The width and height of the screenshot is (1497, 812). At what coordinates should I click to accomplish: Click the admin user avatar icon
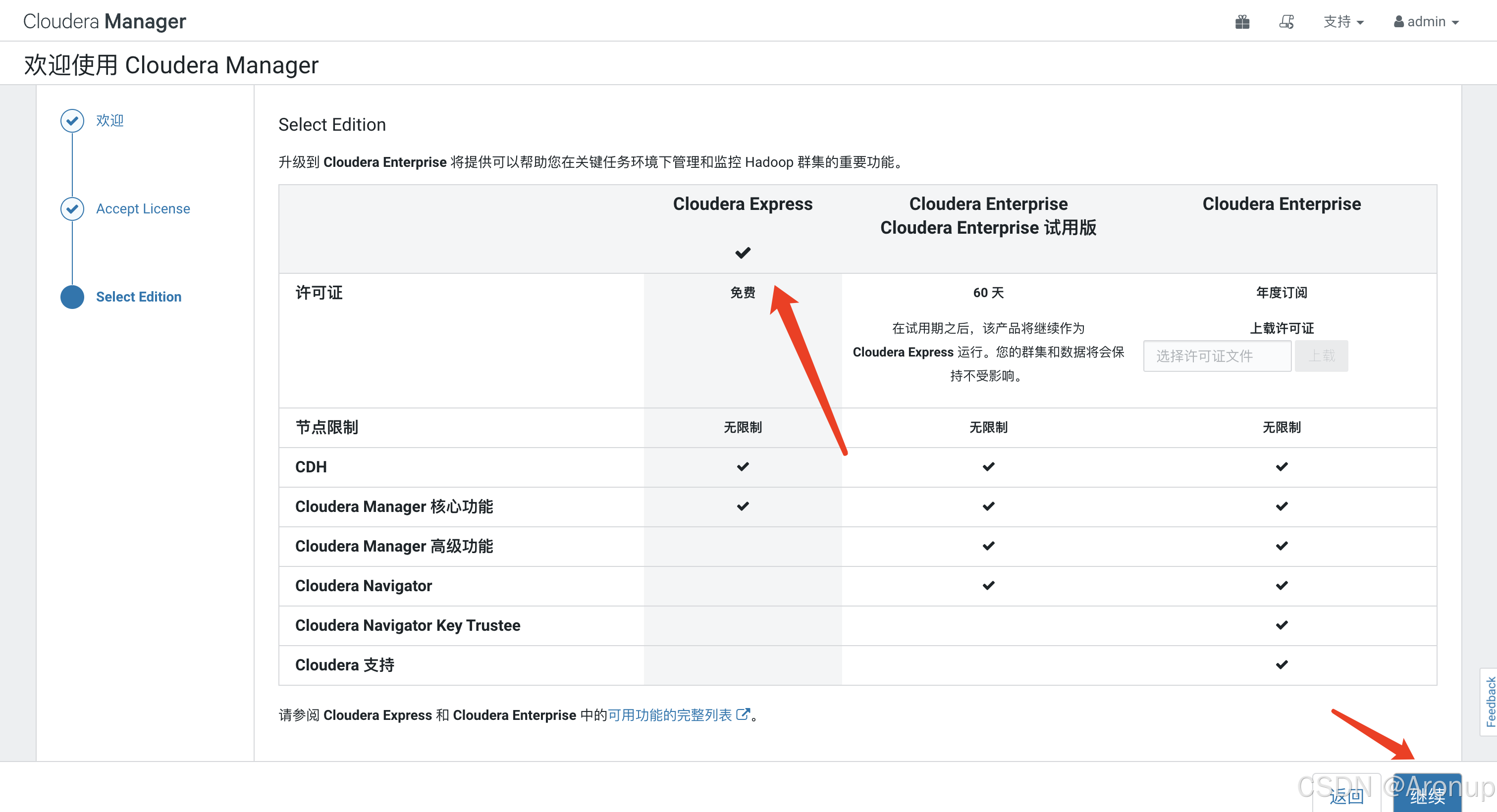[x=1399, y=22]
